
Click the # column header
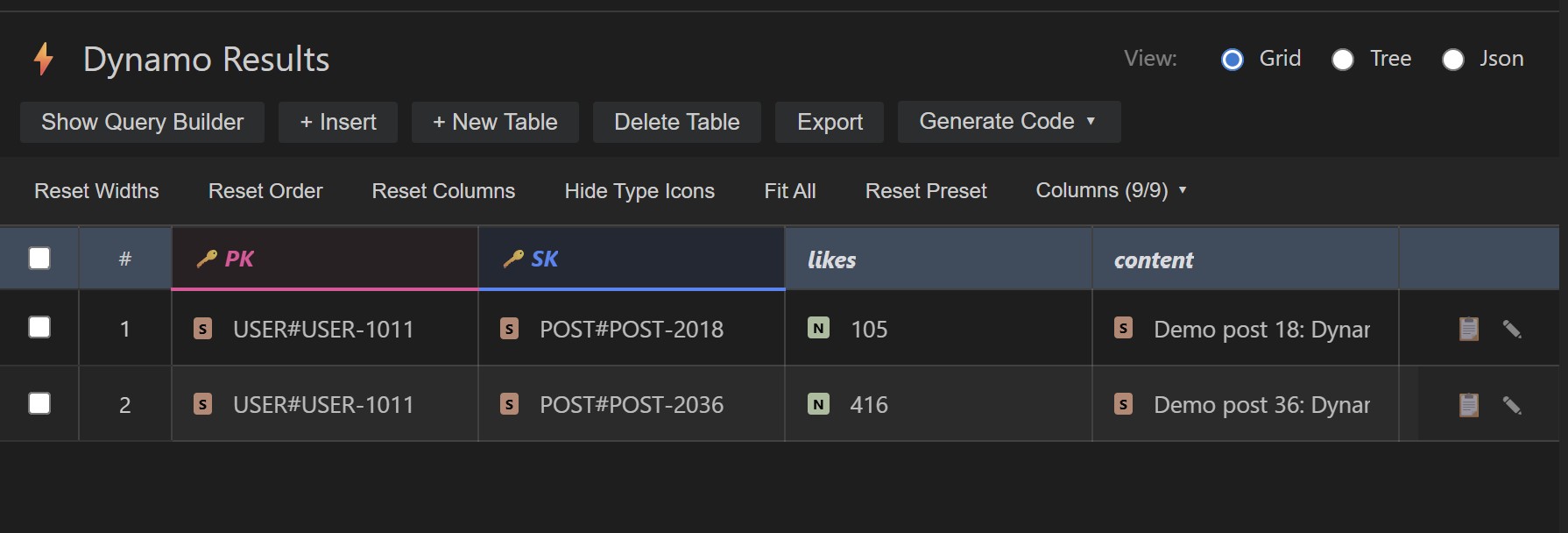[125, 259]
